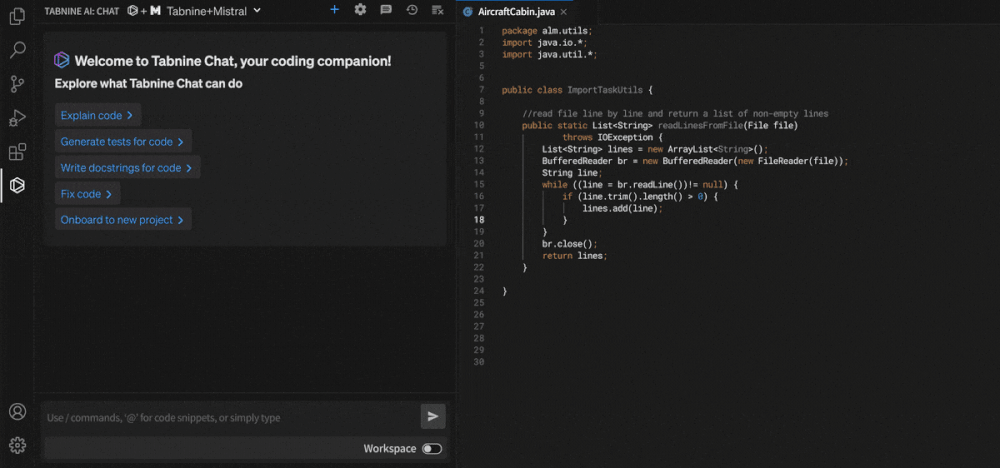Open the Tabnine+Mistral model dropdown
This screenshot has width=1000, height=468.
pyautogui.click(x=212, y=10)
